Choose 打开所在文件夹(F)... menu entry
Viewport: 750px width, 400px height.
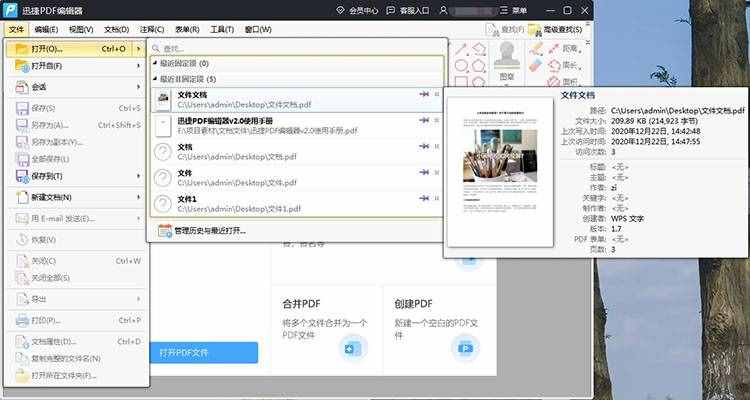click(76, 376)
